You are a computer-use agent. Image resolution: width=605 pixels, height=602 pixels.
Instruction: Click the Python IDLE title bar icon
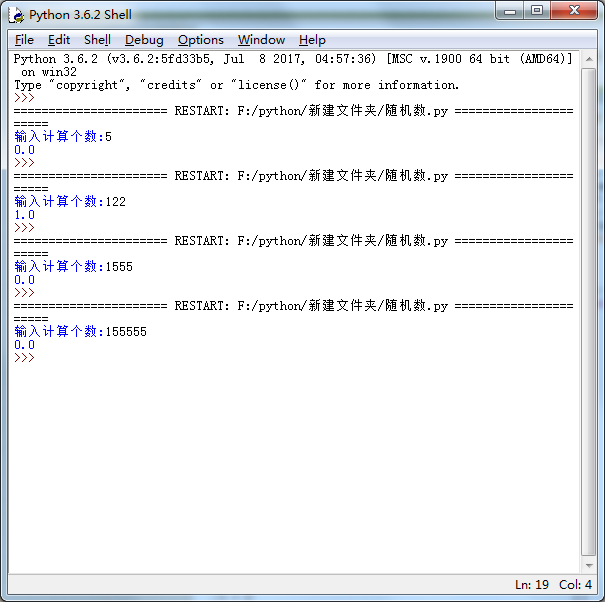point(16,15)
